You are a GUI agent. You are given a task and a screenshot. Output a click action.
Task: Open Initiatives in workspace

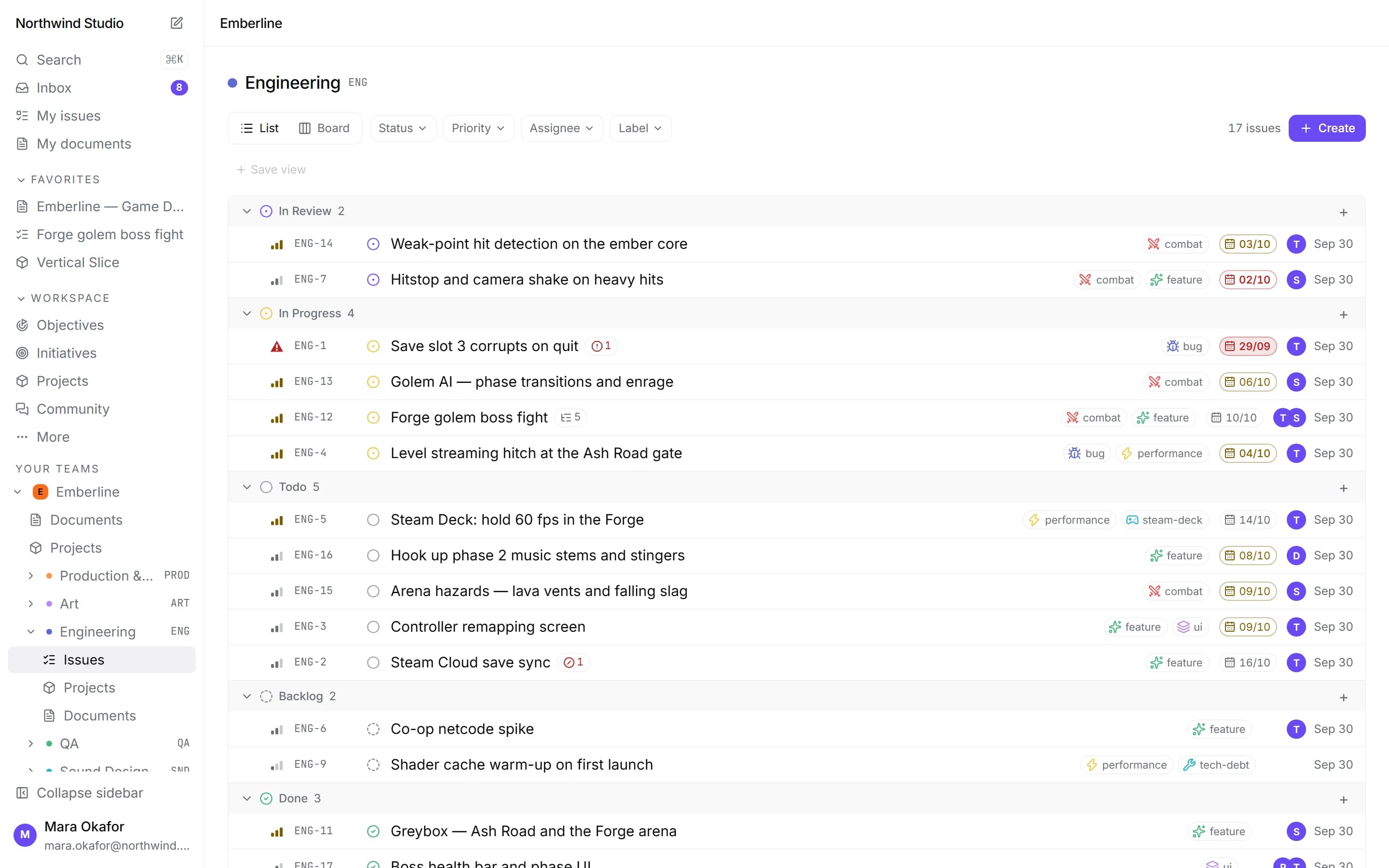point(102,353)
